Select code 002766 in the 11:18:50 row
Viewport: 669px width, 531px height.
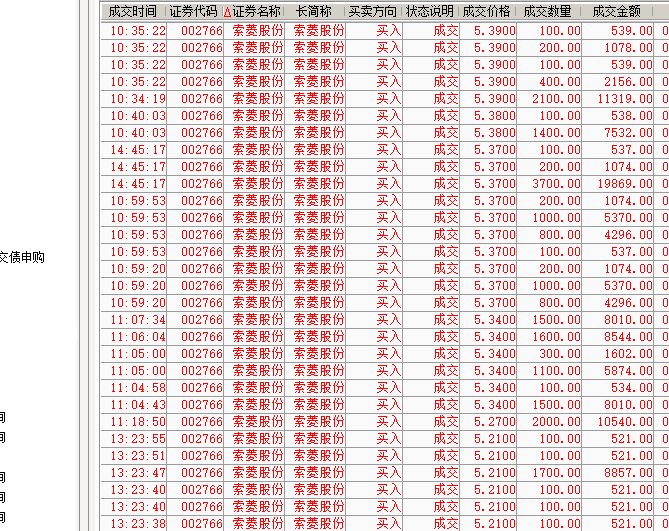tap(195, 422)
